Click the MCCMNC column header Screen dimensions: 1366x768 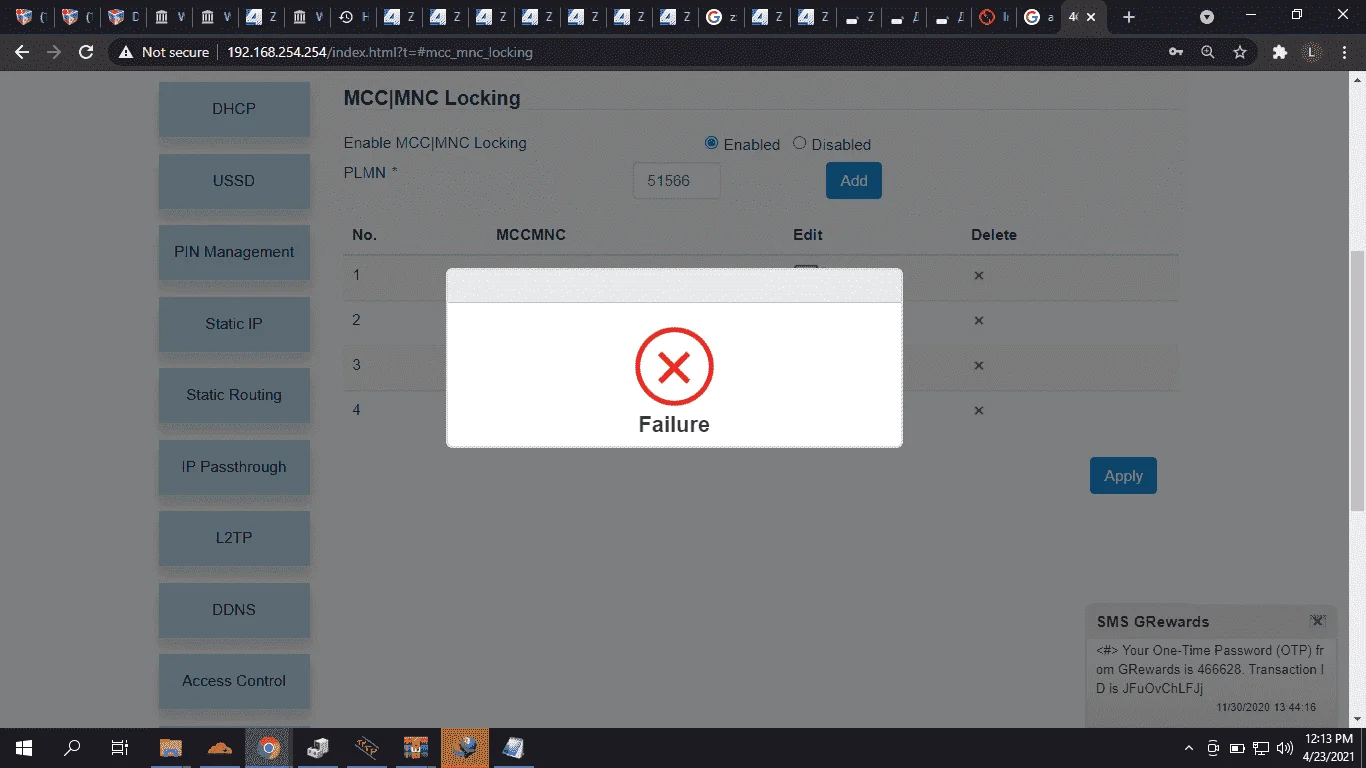click(x=531, y=235)
